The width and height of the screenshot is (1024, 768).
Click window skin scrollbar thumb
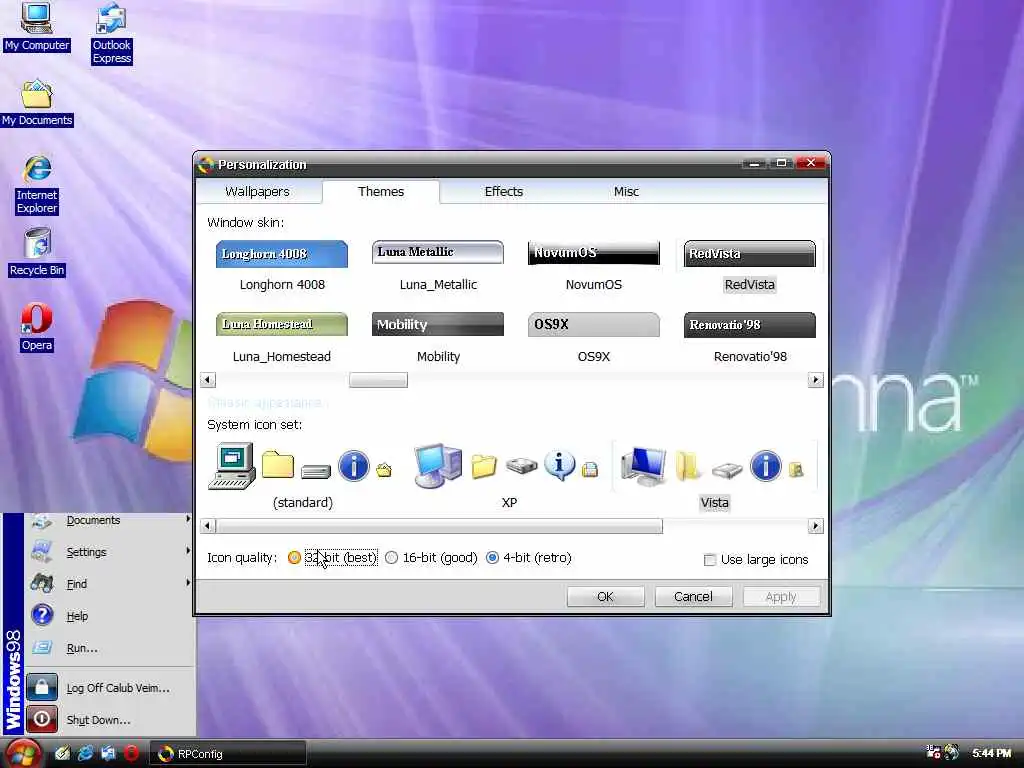tap(378, 379)
